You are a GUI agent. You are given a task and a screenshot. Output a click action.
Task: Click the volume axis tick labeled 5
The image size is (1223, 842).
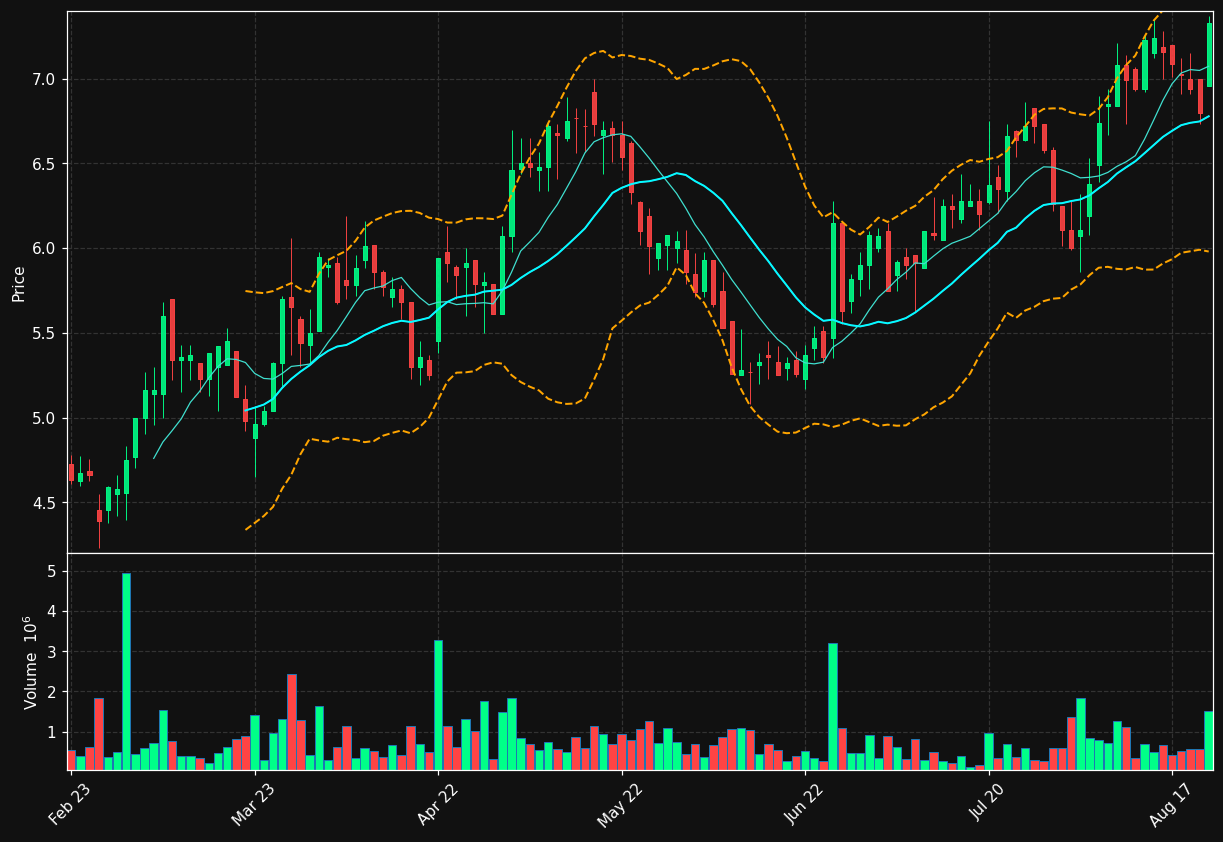[x=53, y=572]
